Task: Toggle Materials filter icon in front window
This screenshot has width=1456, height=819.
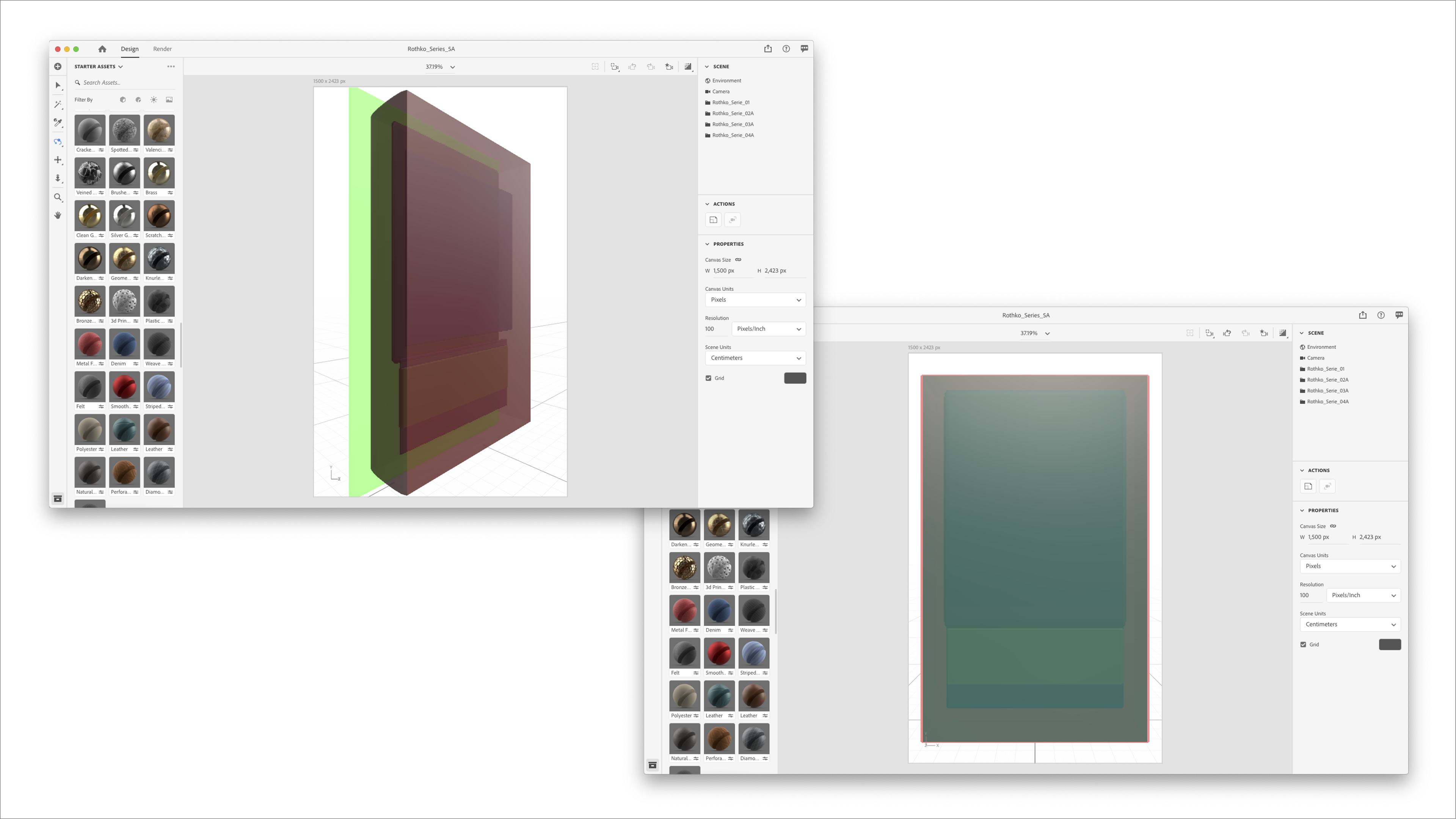Action: (138, 100)
